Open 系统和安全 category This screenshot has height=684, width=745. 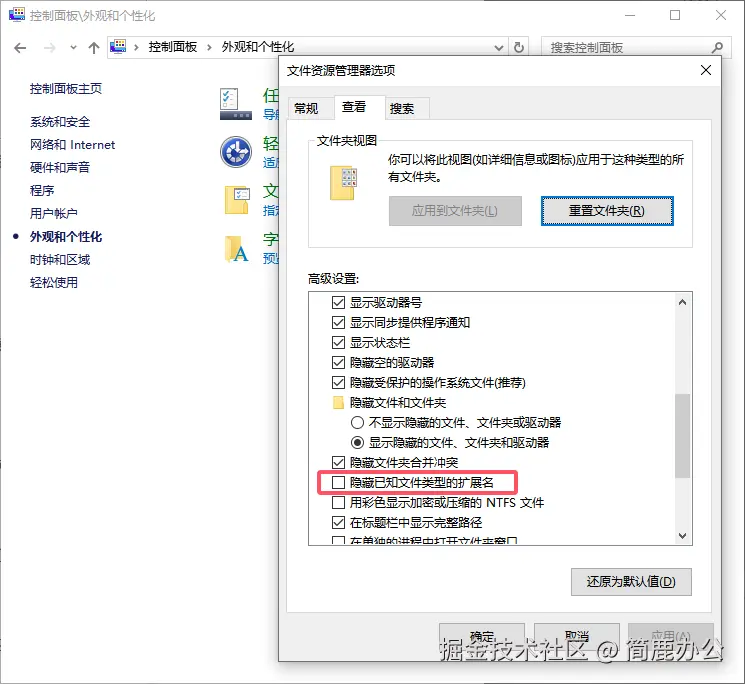pyautogui.click(x=60, y=122)
